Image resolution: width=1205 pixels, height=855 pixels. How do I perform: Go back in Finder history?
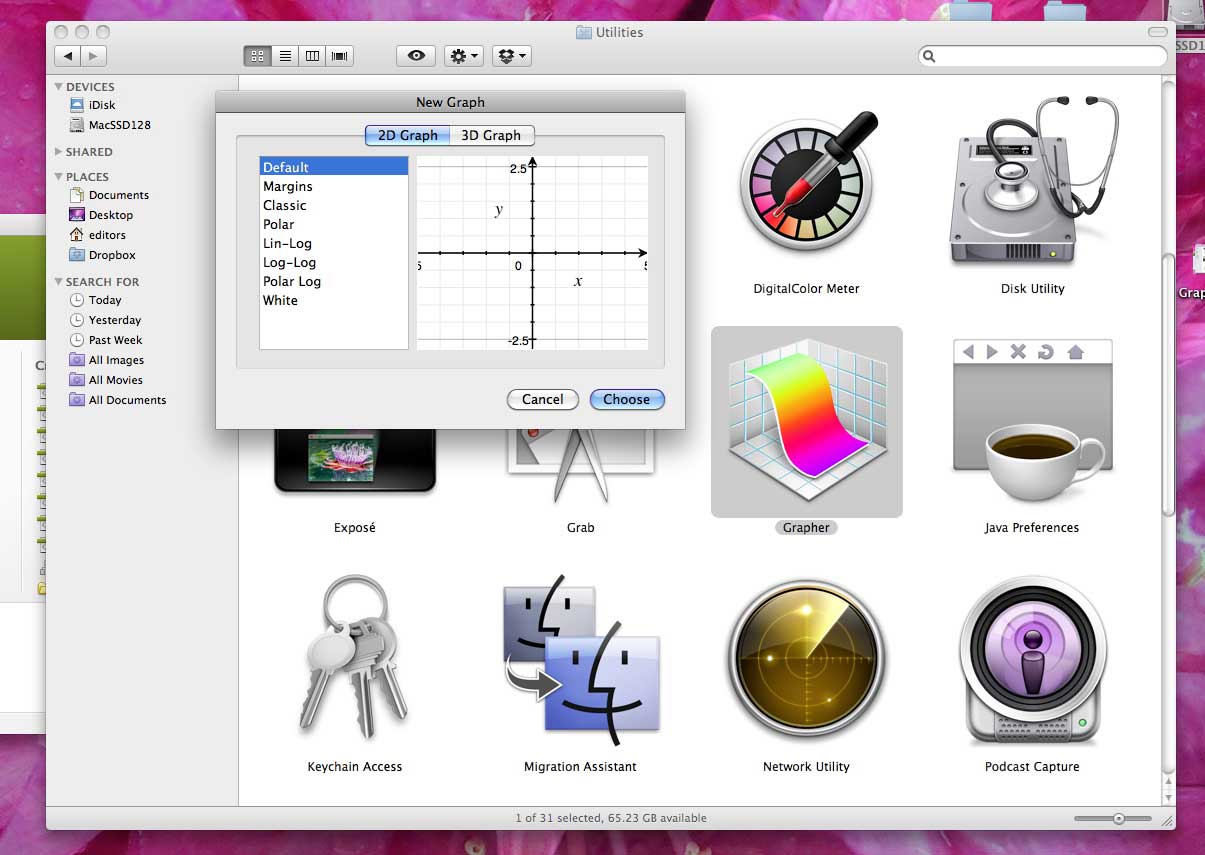coord(68,57)
